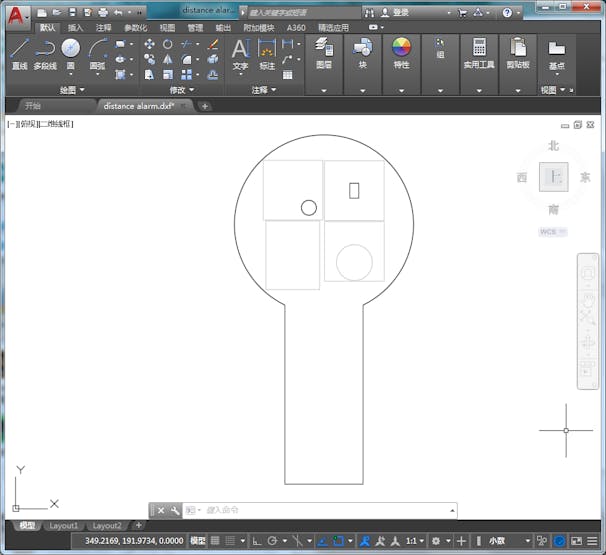
Task: Click the 登录 sign-in button
Action: click(400, 12)
